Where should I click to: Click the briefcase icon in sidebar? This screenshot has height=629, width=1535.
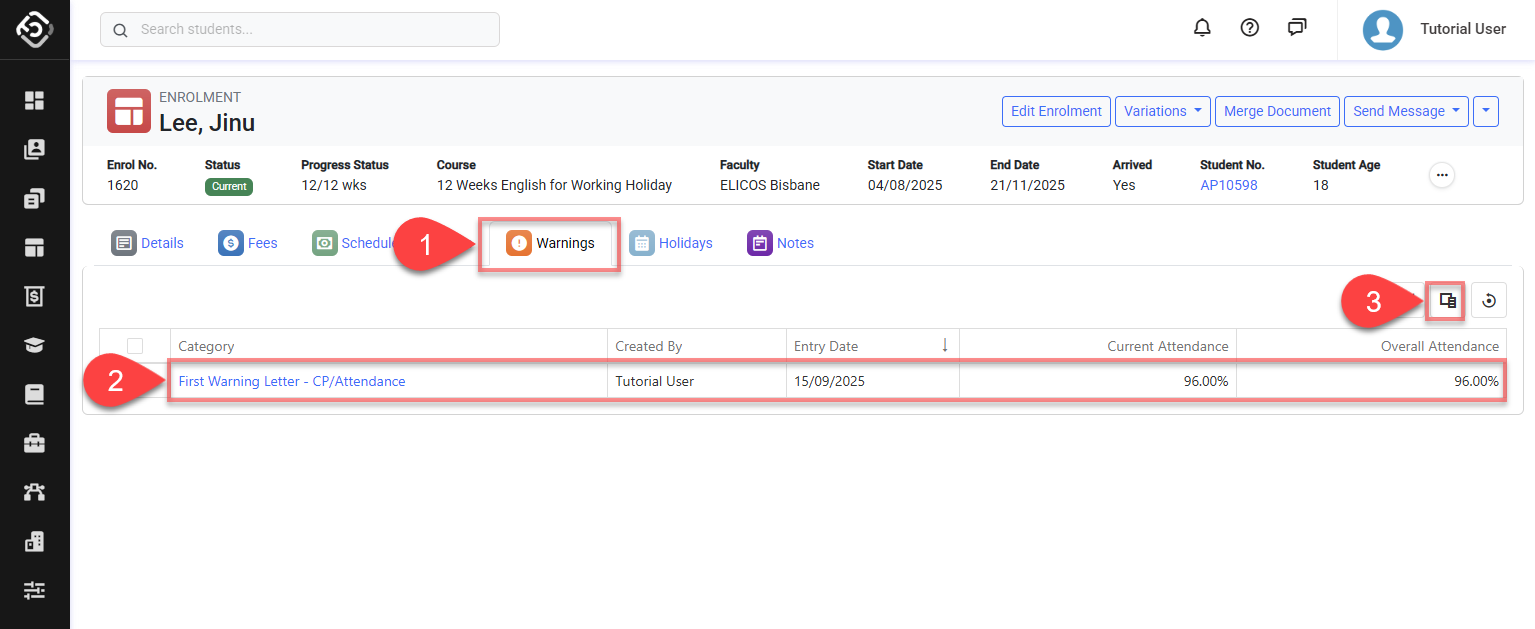(x=35, y=443)
